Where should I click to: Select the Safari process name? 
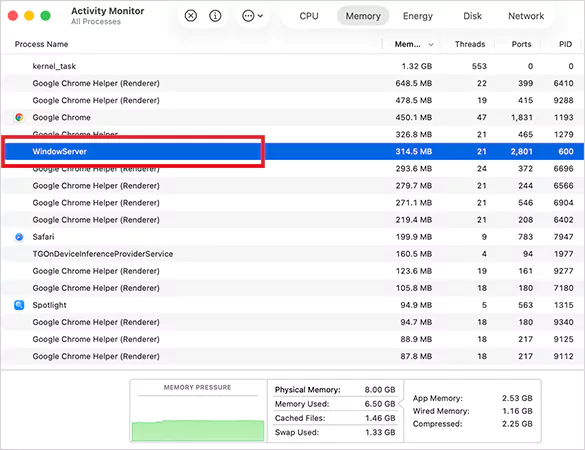tap(43, 237)
